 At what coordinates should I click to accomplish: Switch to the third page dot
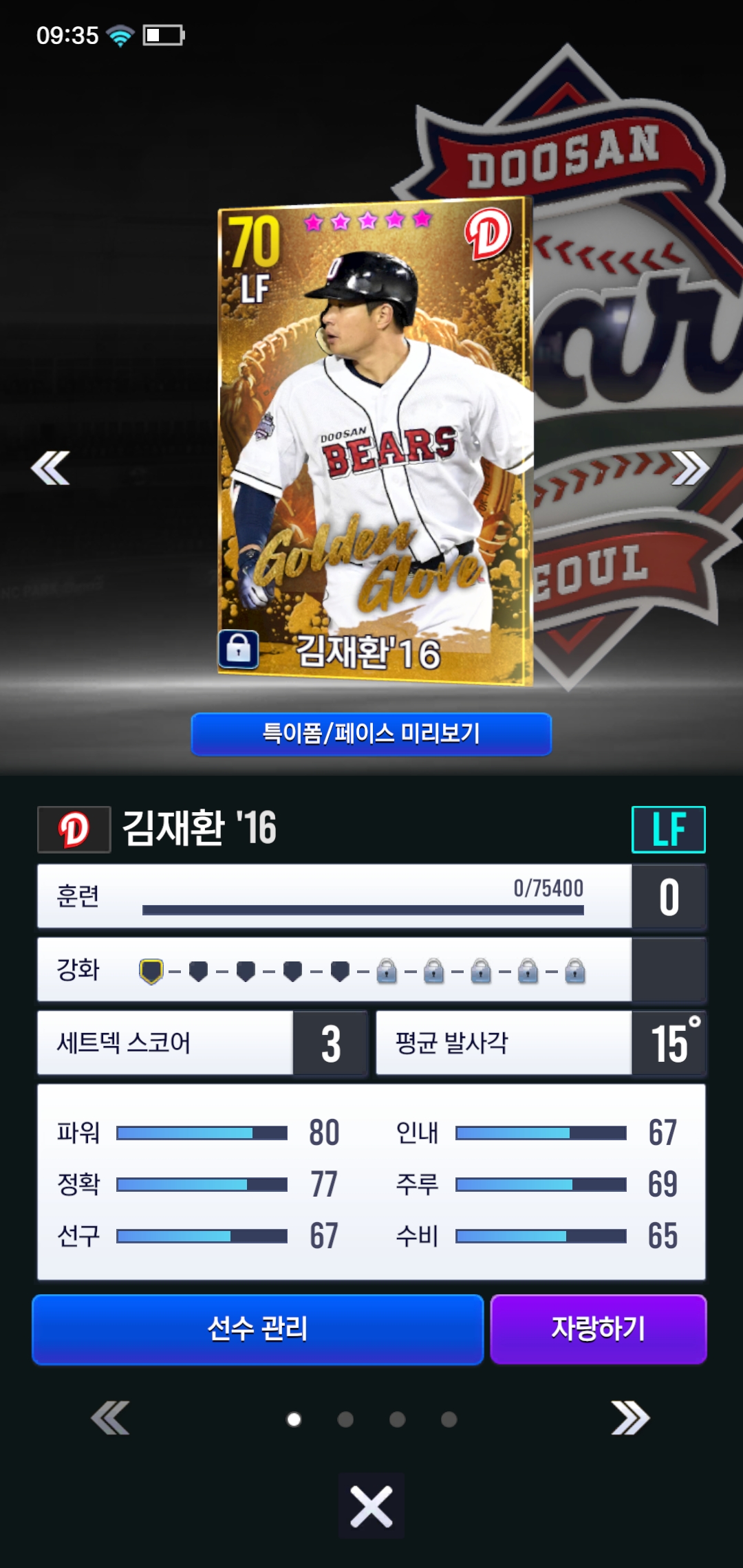(x=397, y=1419)
